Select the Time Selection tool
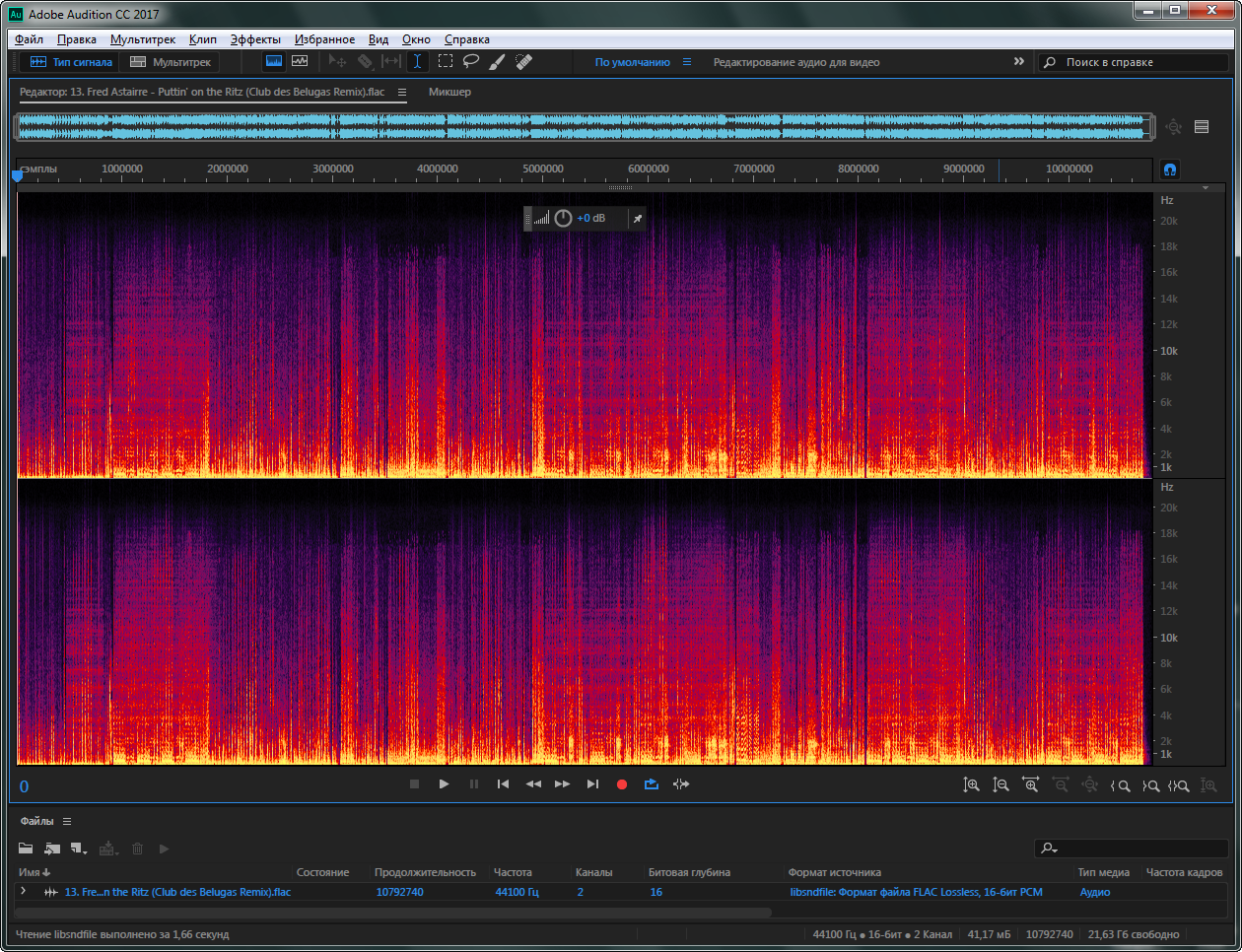The image size is (1242, 952). pos(417,61)
